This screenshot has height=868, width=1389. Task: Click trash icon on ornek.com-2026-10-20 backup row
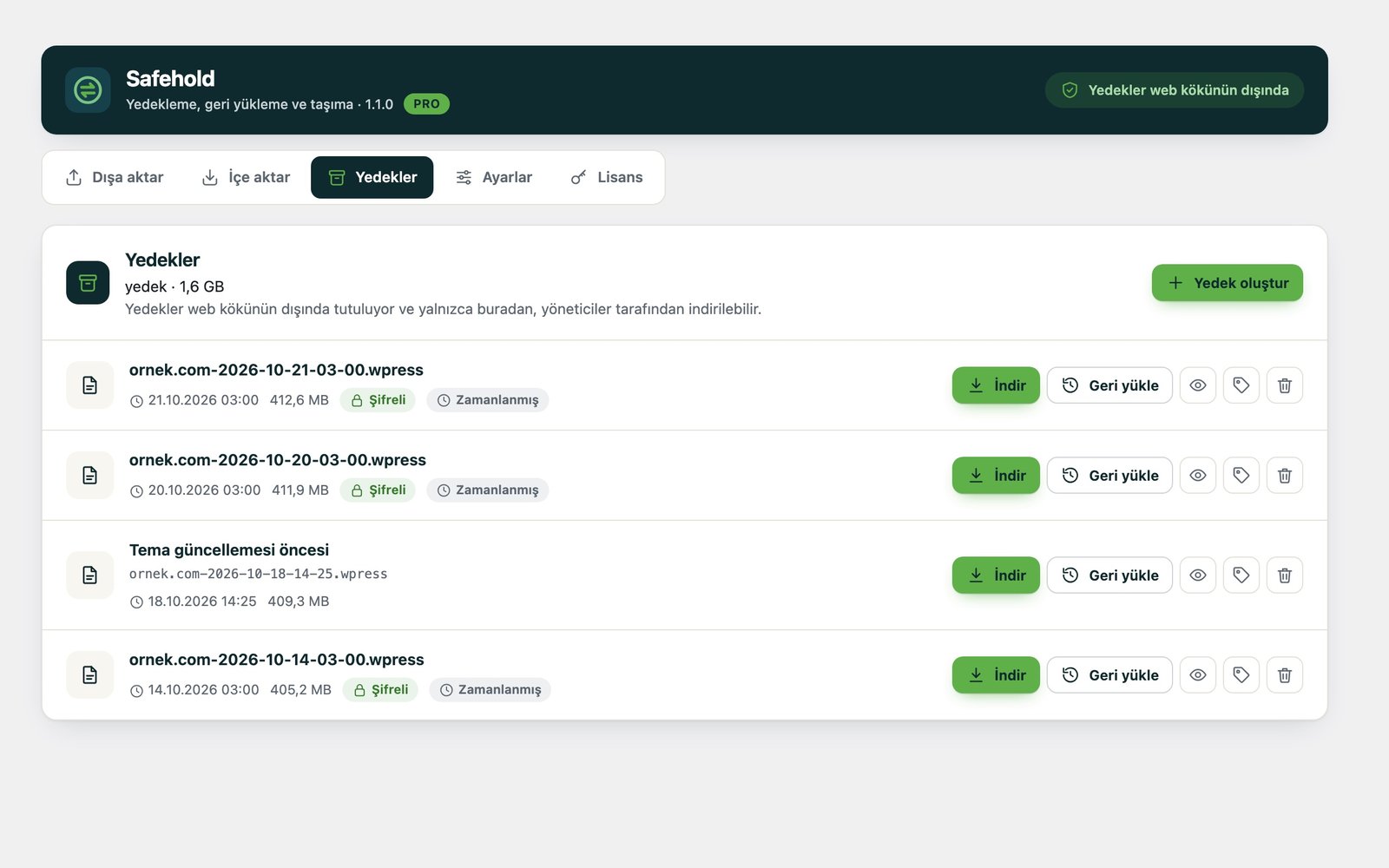click(1285, 476)
